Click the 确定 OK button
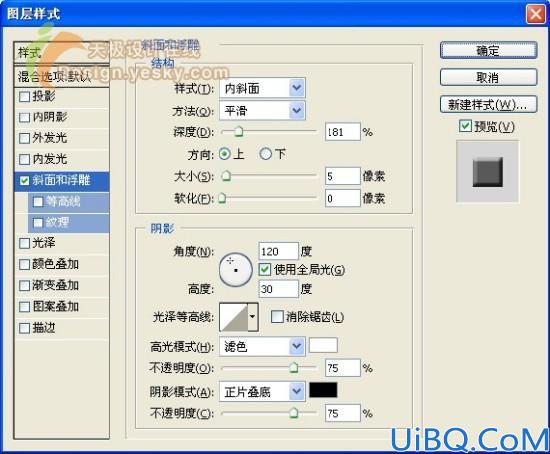The image size is (550, 454). point(488,51)
